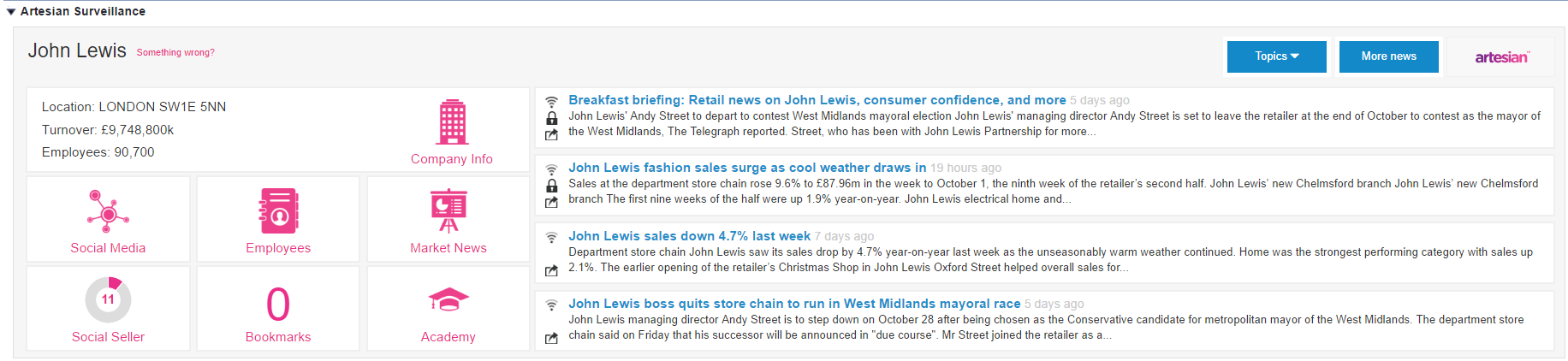Click the share icon under Breakfast briefing article

point(552,134)
